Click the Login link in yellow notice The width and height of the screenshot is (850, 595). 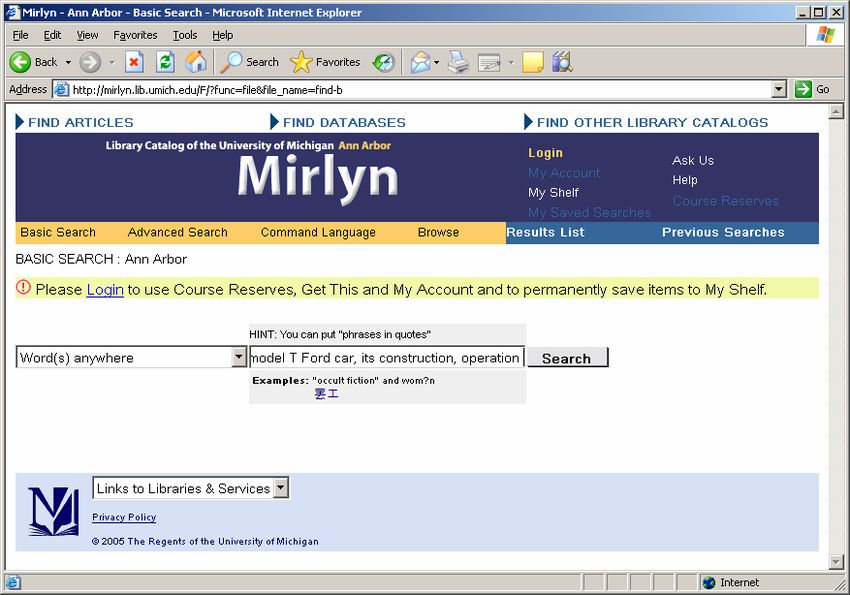(x=105, y=290)
